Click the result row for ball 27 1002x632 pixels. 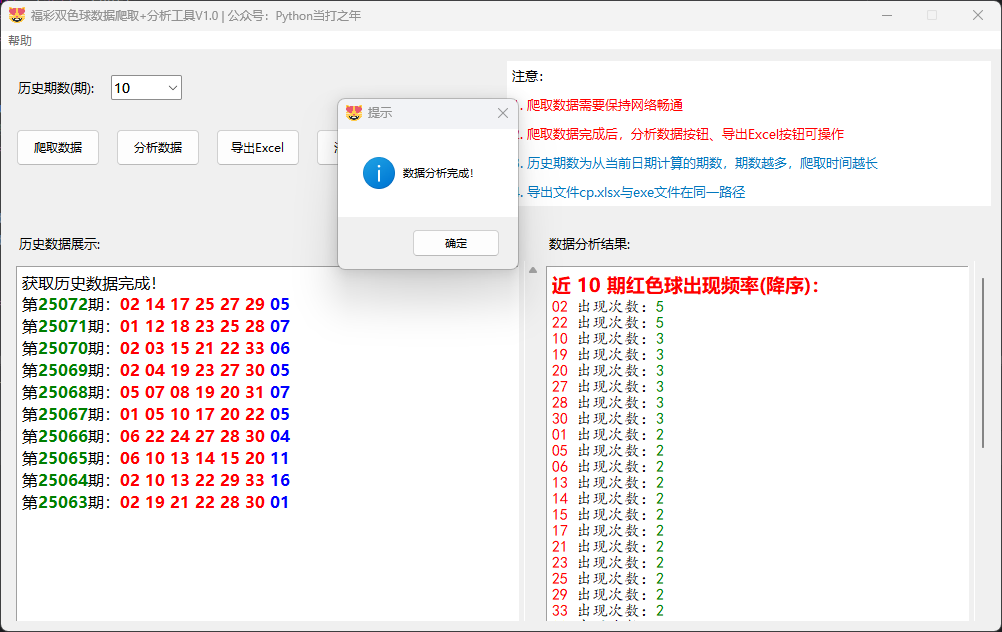608,387
